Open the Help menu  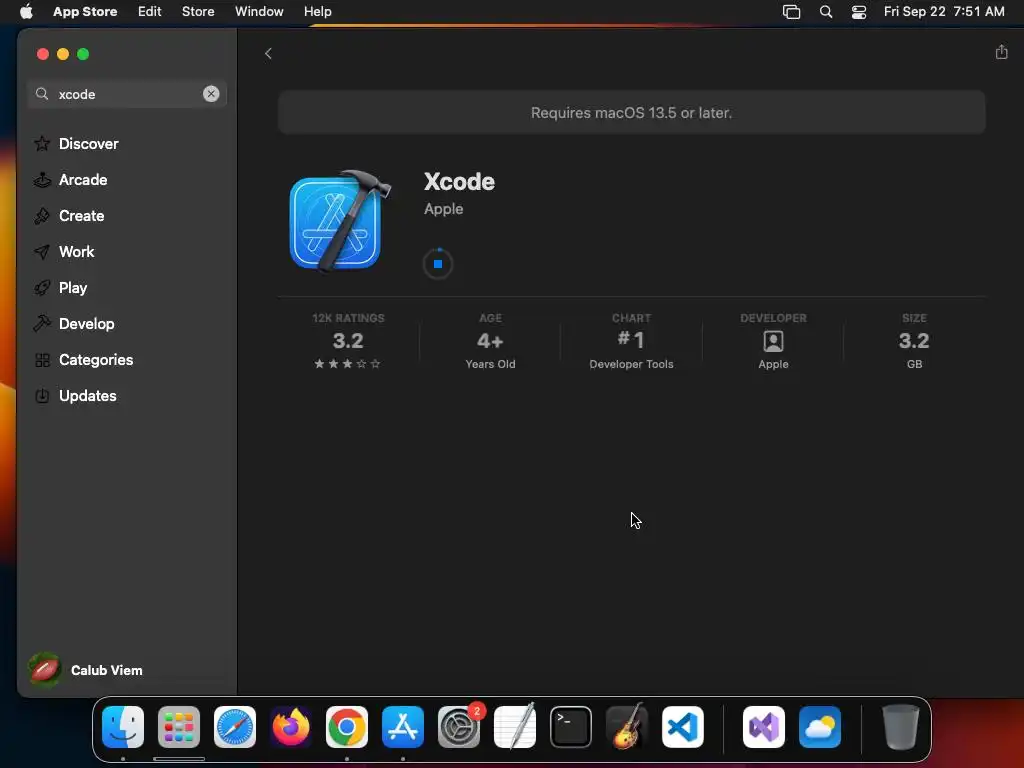317,11
